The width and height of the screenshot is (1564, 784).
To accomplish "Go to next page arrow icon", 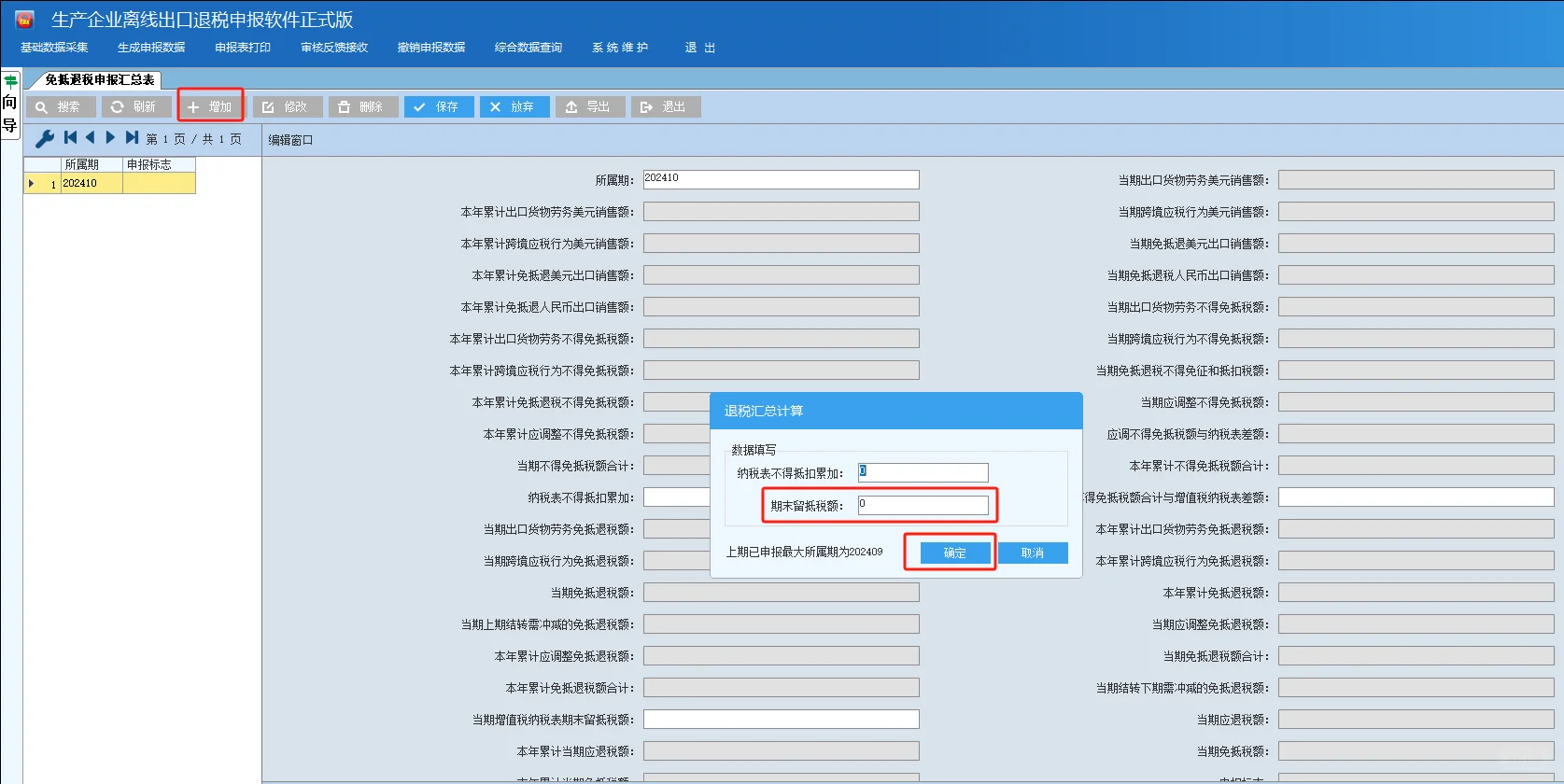I will coord(110,137).
